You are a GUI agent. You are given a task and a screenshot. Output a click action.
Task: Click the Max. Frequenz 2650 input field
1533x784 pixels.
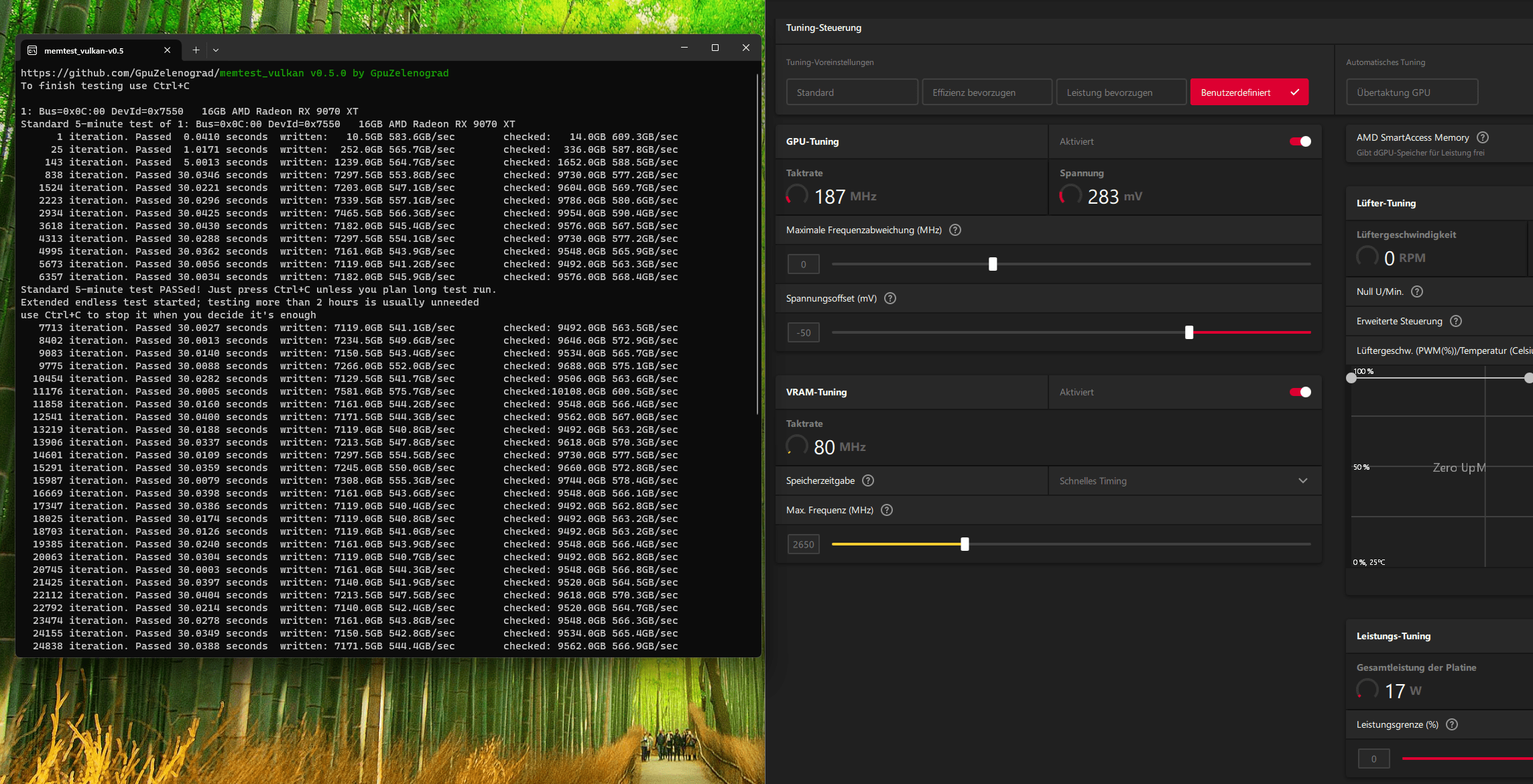(803, 544)
